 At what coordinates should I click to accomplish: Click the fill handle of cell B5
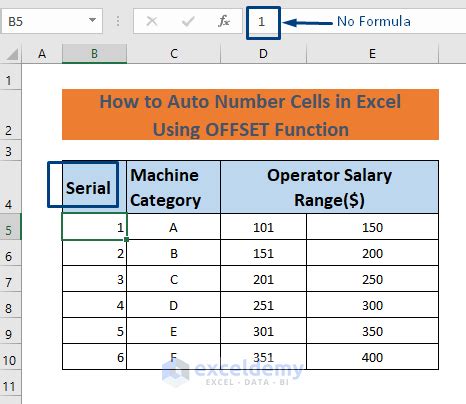point(126,239)
